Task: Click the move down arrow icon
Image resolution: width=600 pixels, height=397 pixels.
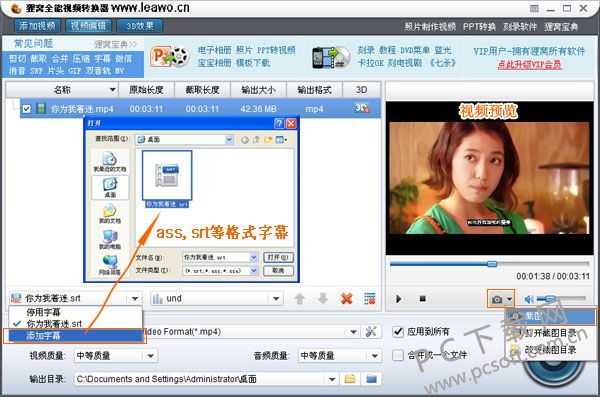Action: 323,299
